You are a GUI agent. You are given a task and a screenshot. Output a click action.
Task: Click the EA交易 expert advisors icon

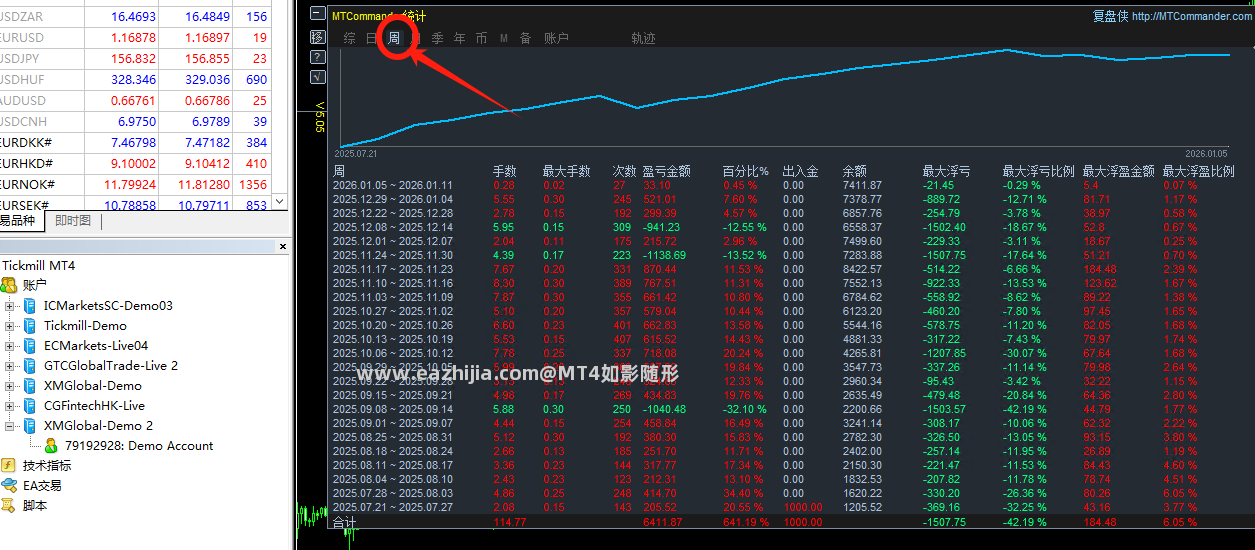[x=9, y=485]
